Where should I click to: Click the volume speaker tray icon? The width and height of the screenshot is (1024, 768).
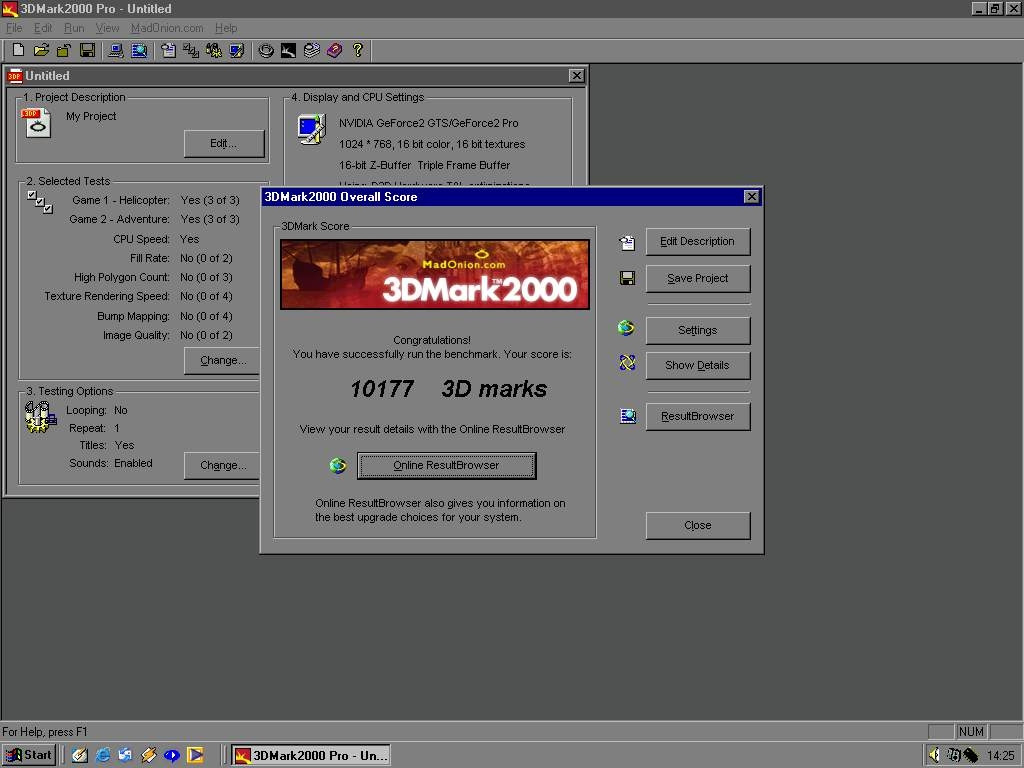tap(935, 754)
